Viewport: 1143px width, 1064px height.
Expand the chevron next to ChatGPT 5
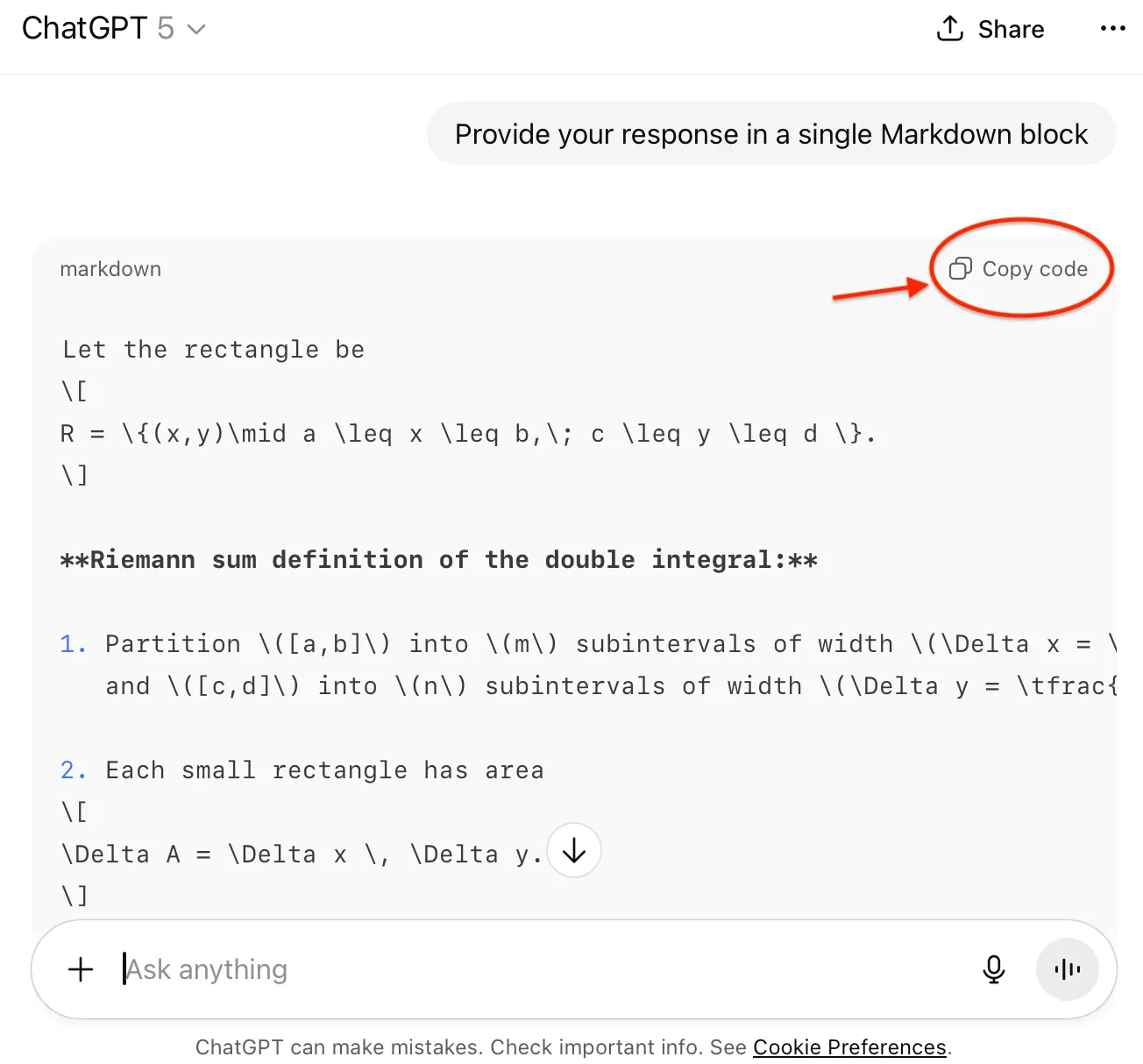tap(195, 29)
